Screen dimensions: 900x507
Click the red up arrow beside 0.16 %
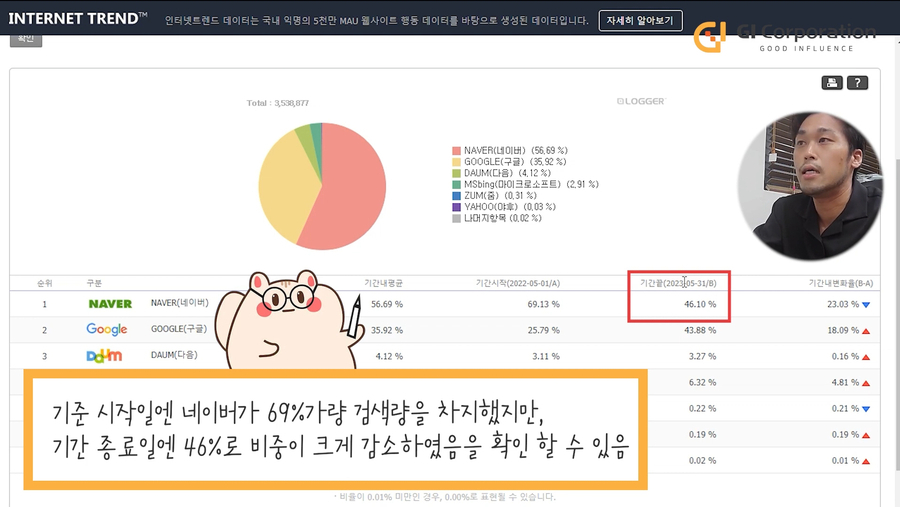866,357
